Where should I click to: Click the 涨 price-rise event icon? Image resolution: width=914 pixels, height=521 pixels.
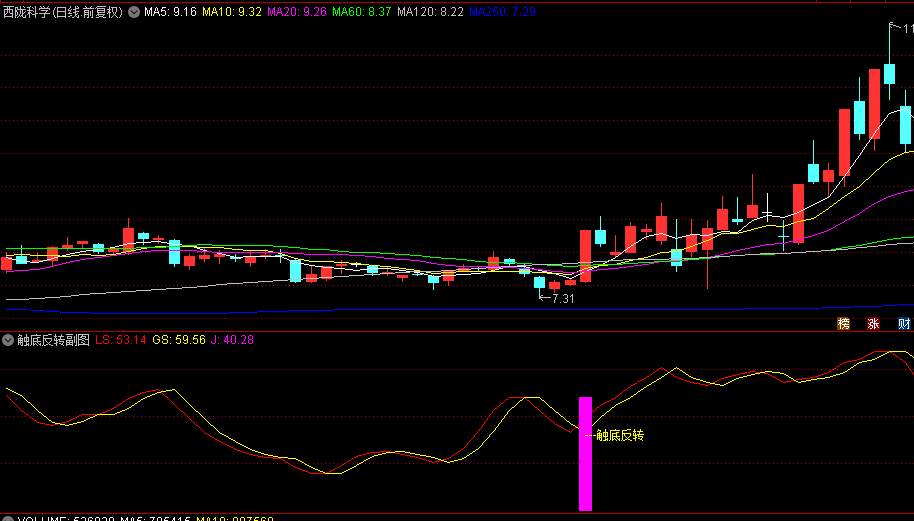tap(873, 323)
